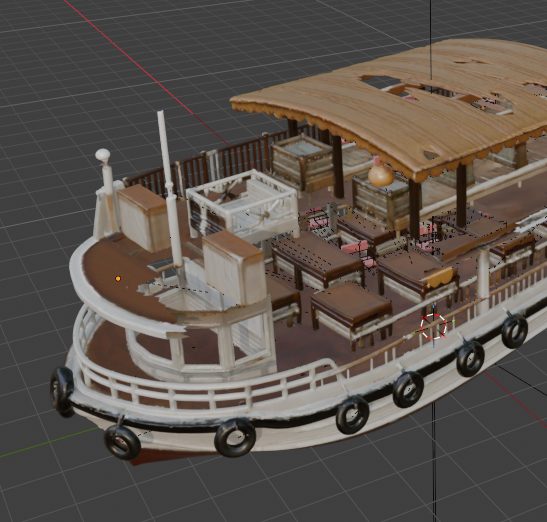
Task: Select the white lattice daybed on deck
Action: [243, 205]
